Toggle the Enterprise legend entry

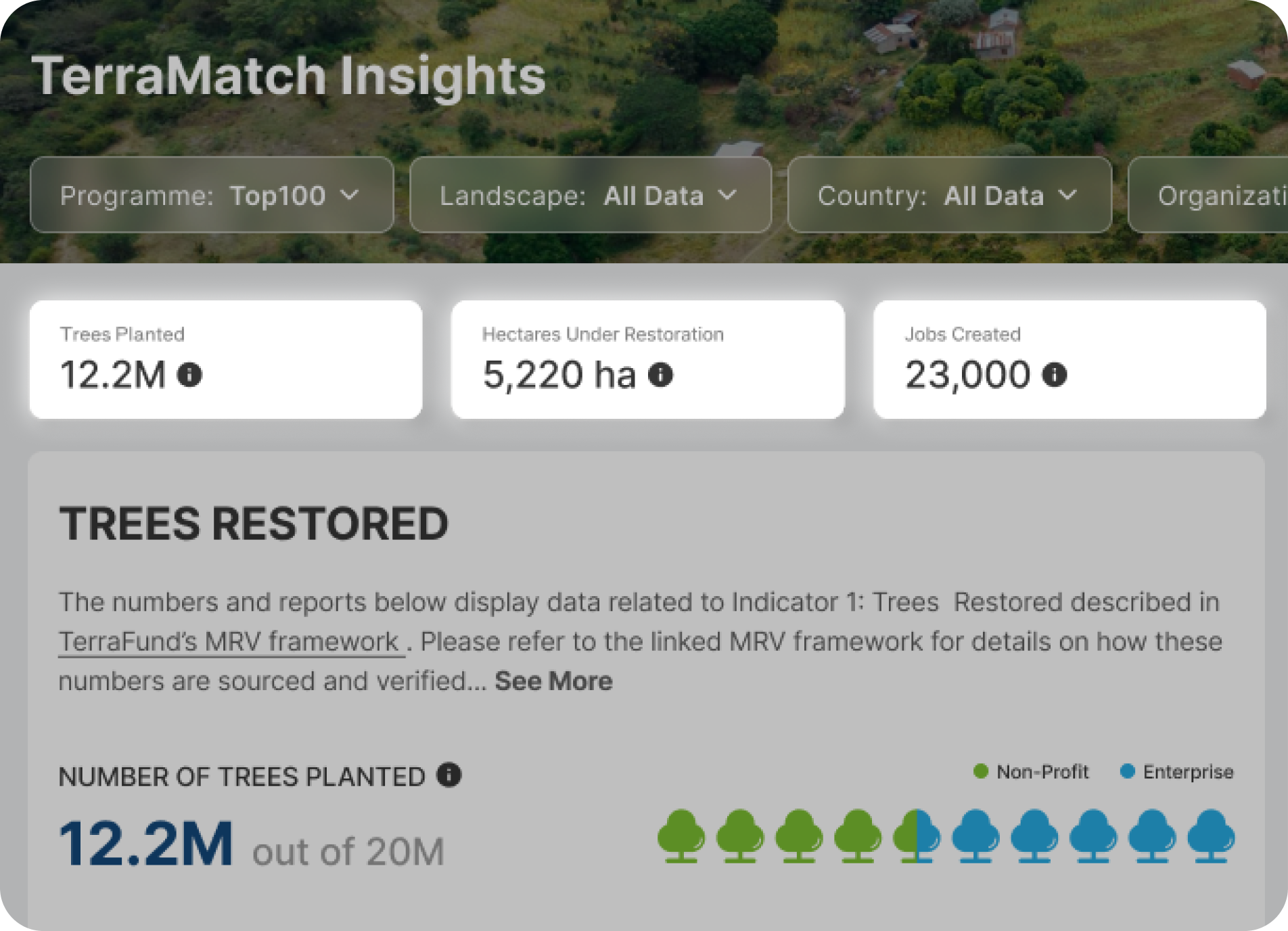click(1177, 772)
